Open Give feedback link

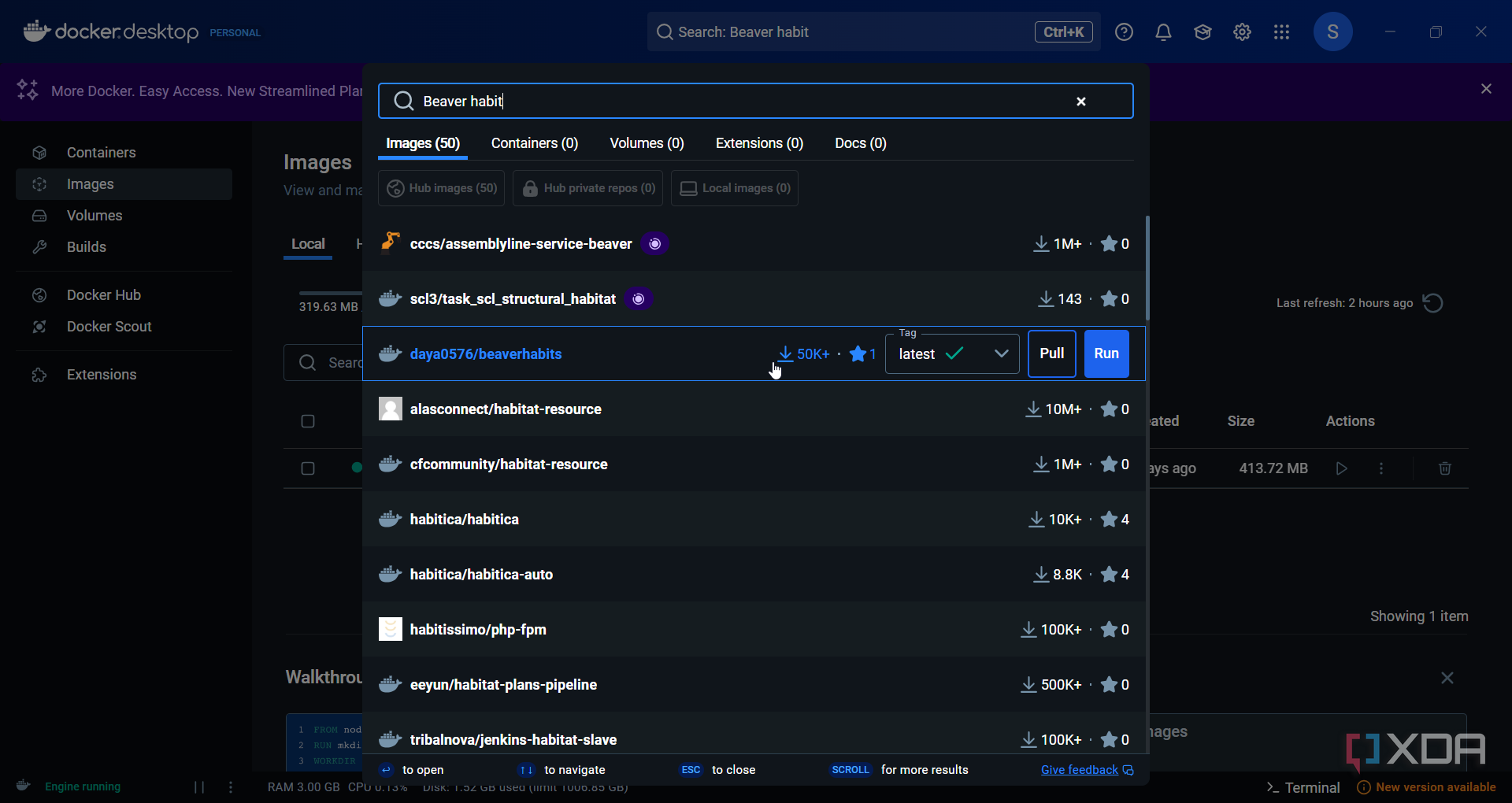click(x=1087, y=770)
